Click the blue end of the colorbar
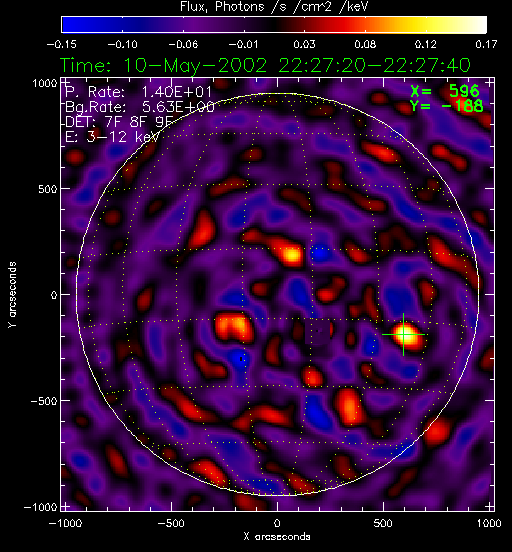Viewport: 512px width, 552px height. [72, 25]
